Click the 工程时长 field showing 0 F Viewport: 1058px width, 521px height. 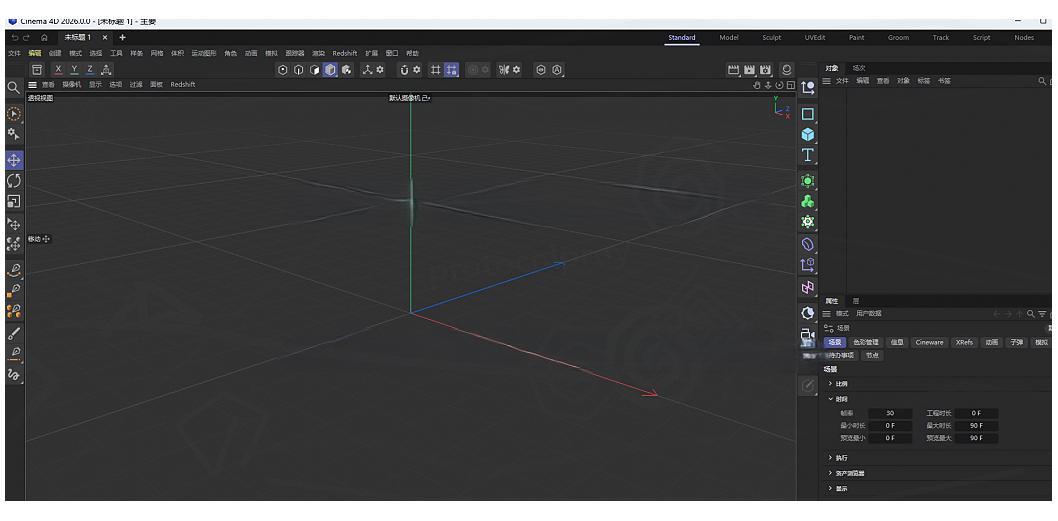[x=976, y=413]
